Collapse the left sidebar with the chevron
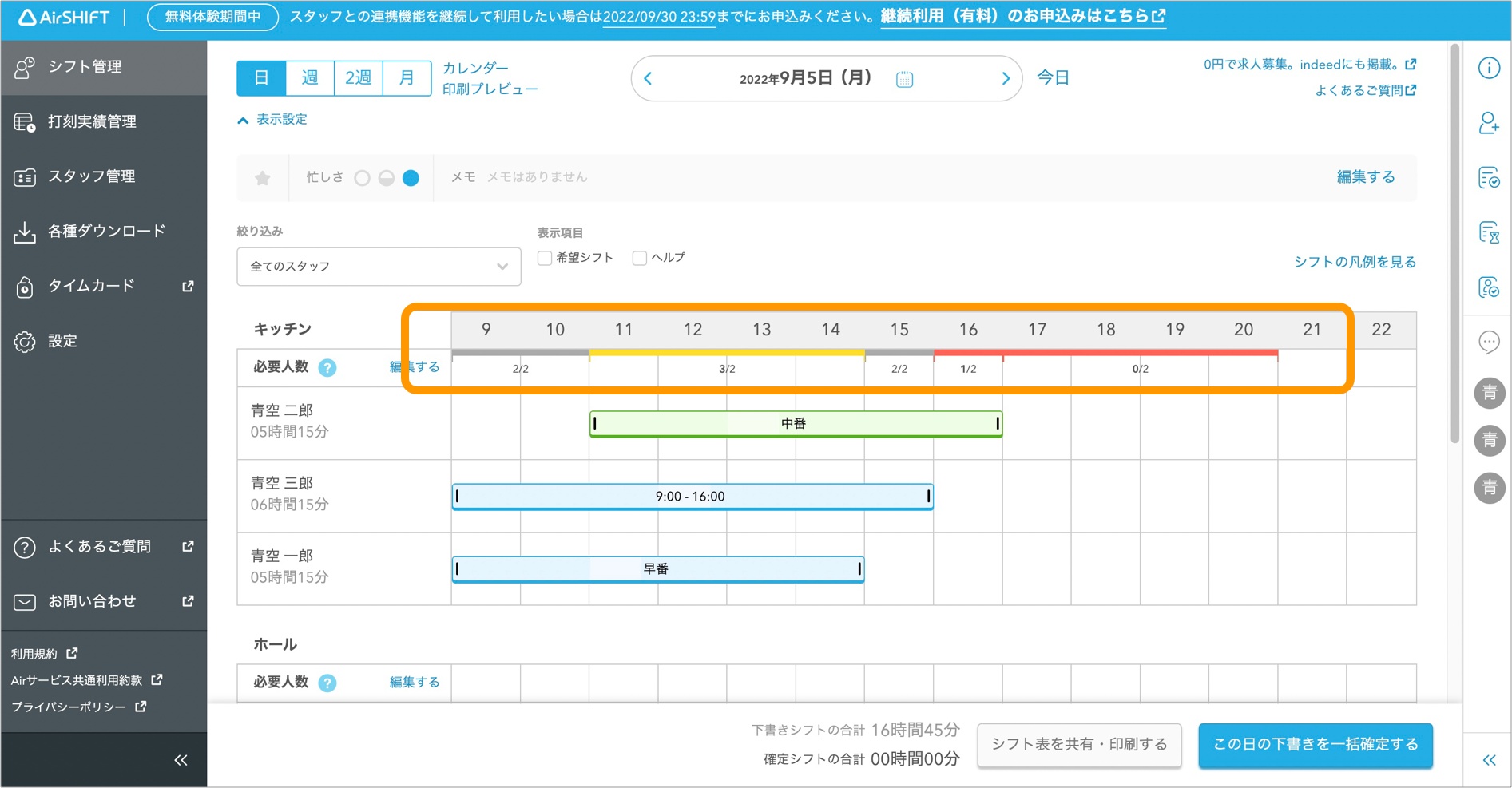This screenshot has width=1512, height=788. coord(180,758)
